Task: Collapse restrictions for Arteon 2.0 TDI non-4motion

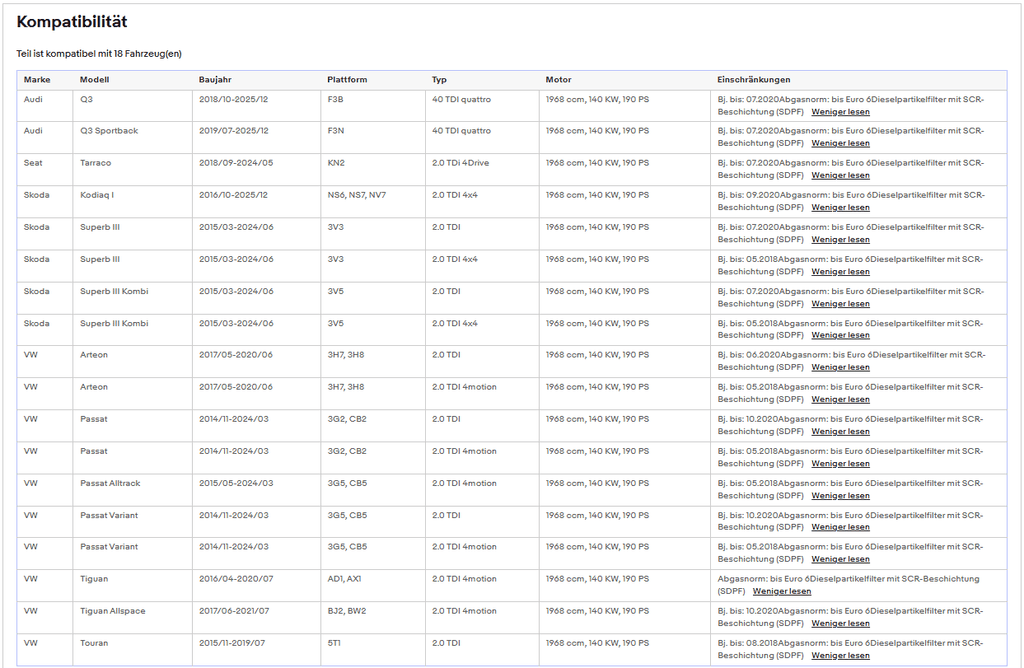Action: pyautogui.click(x=840, y=367)
